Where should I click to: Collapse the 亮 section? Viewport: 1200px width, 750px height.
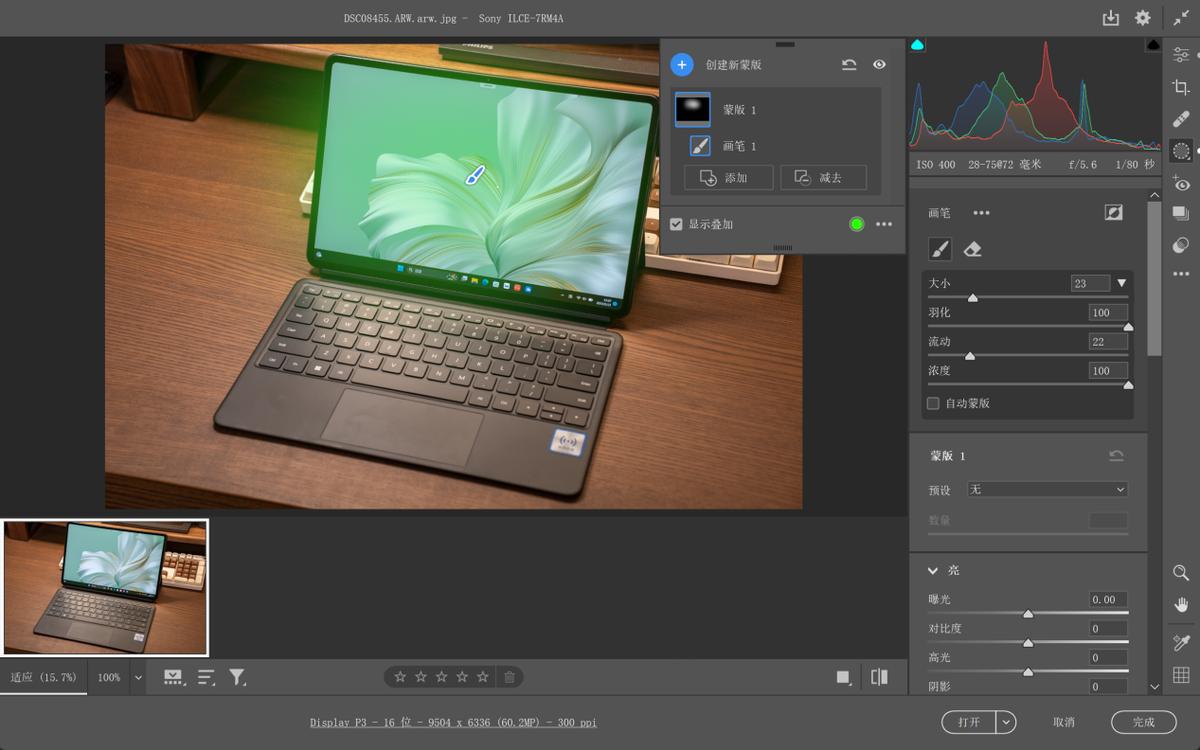point(933,570)
